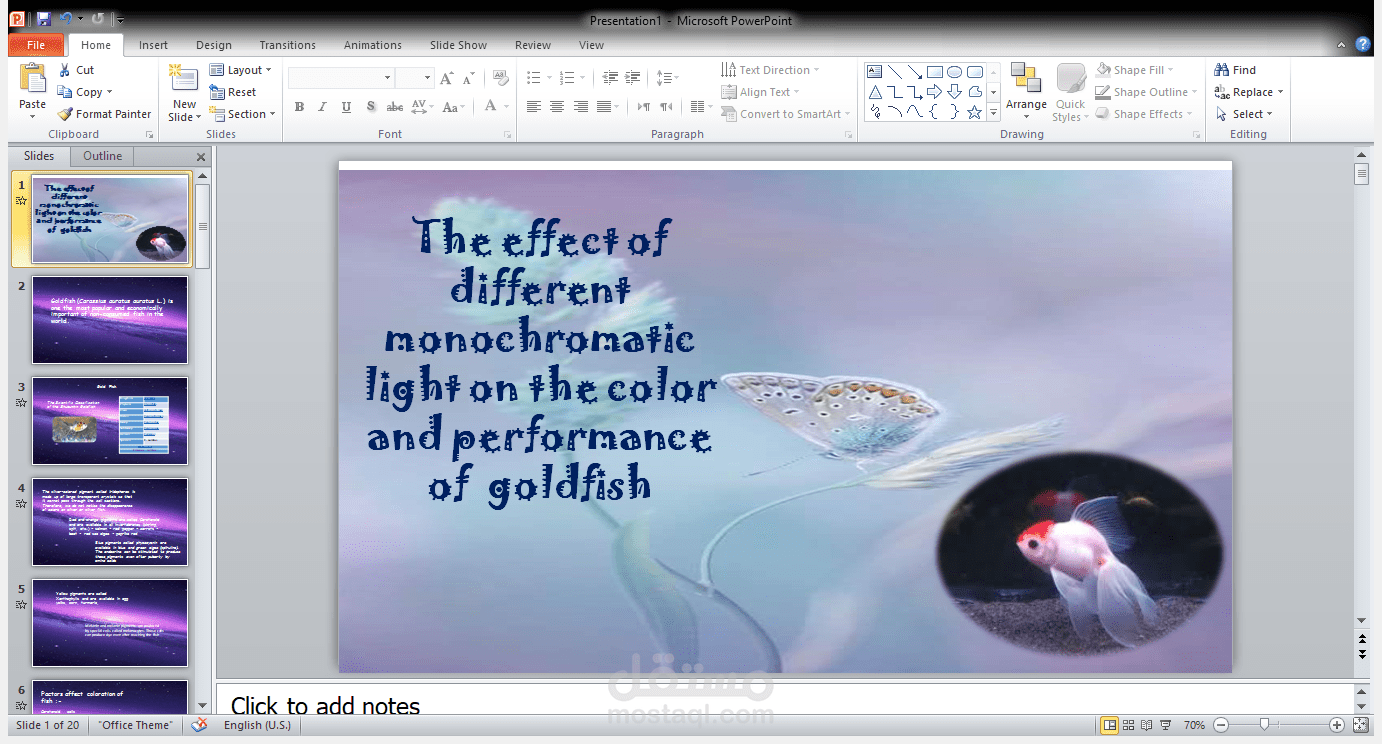Viewport: 1382px width, 744px height.
Task: Click the Quick Styles icon
Action: click(x=1070, y=91)
